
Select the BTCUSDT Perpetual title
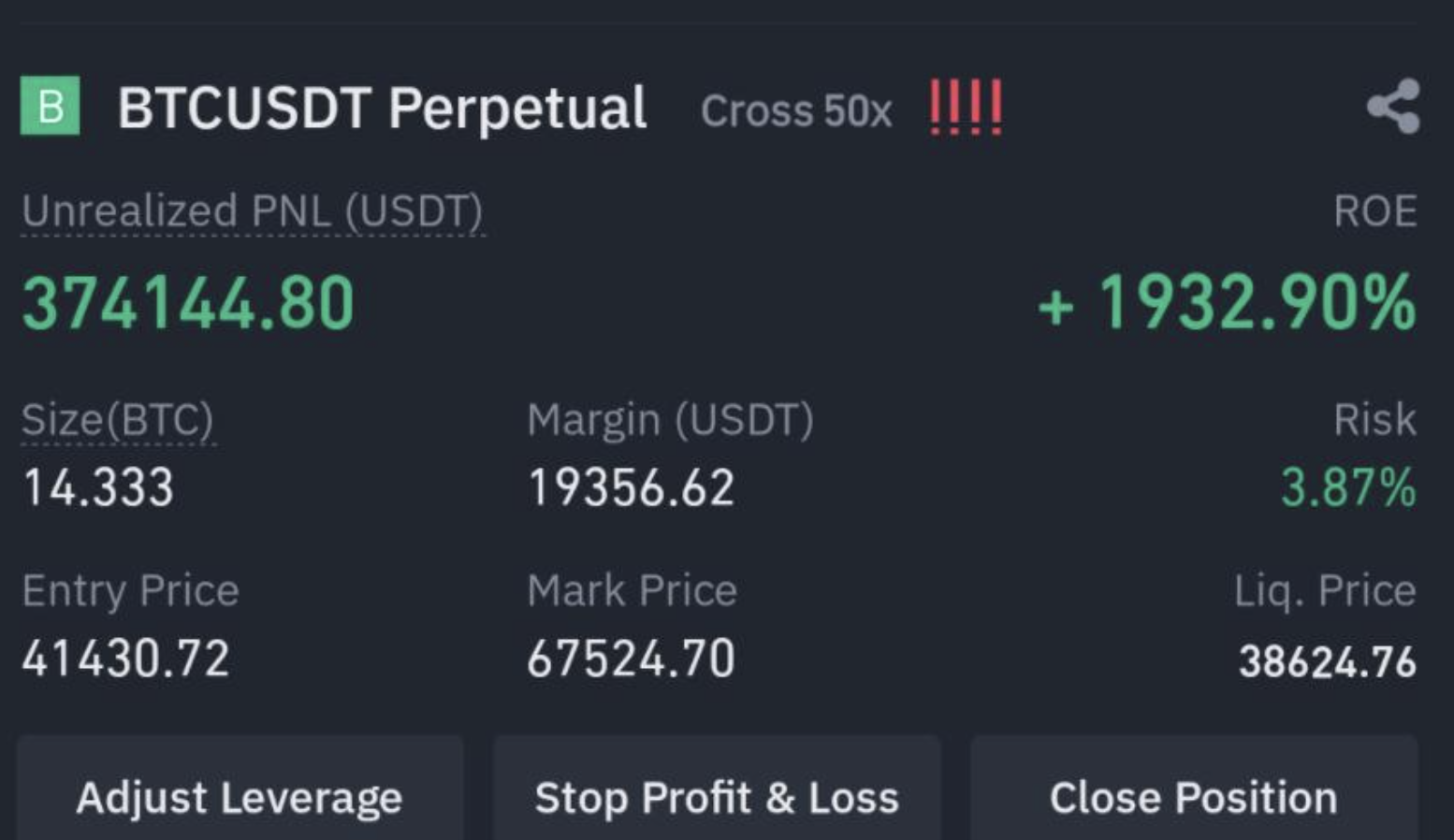point(382,108)
